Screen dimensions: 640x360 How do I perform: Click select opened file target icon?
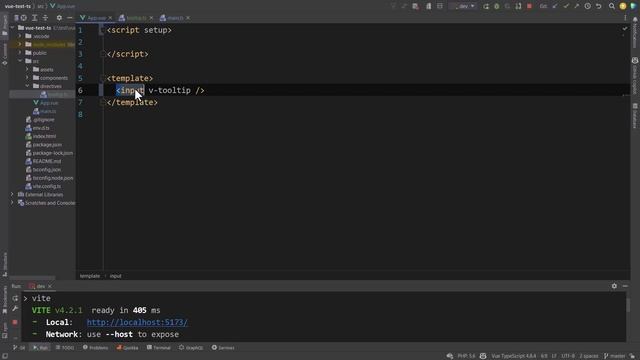click(x=24, y=18)
